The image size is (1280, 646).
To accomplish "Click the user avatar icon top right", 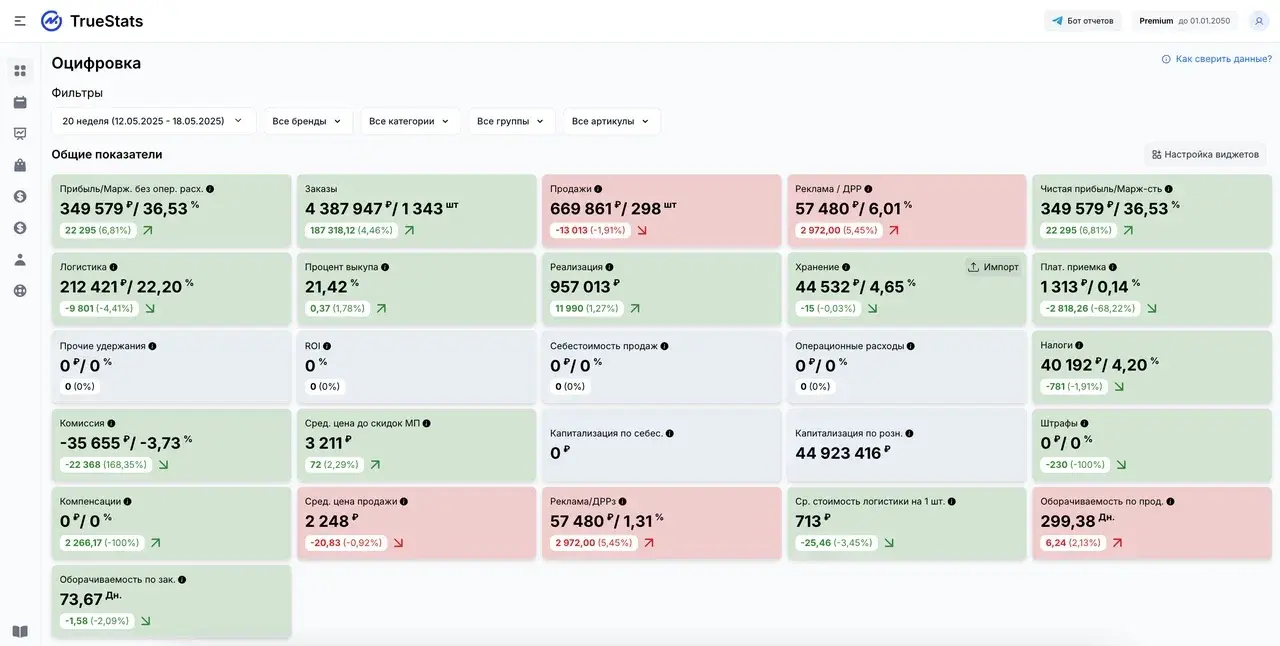I will (x=1259, y=21).
